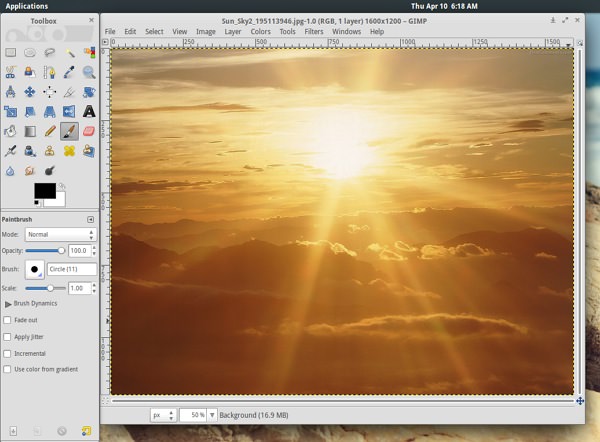Enable Use color from gradient checkbox
Screen dimensions: 600x442
click(7, 369)
